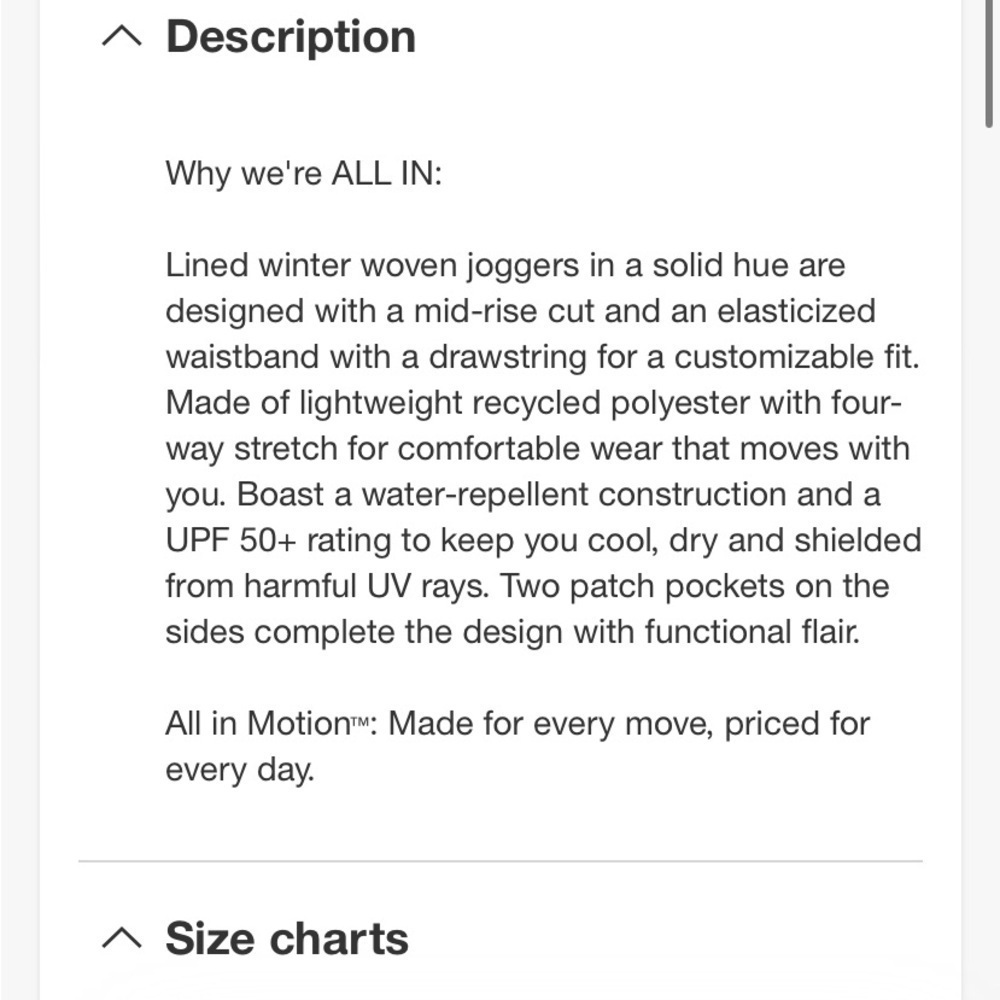The height and width of the screenshot is (1000, 1000).
Task: Click the Size charts heading
Action: pos(287,939)
